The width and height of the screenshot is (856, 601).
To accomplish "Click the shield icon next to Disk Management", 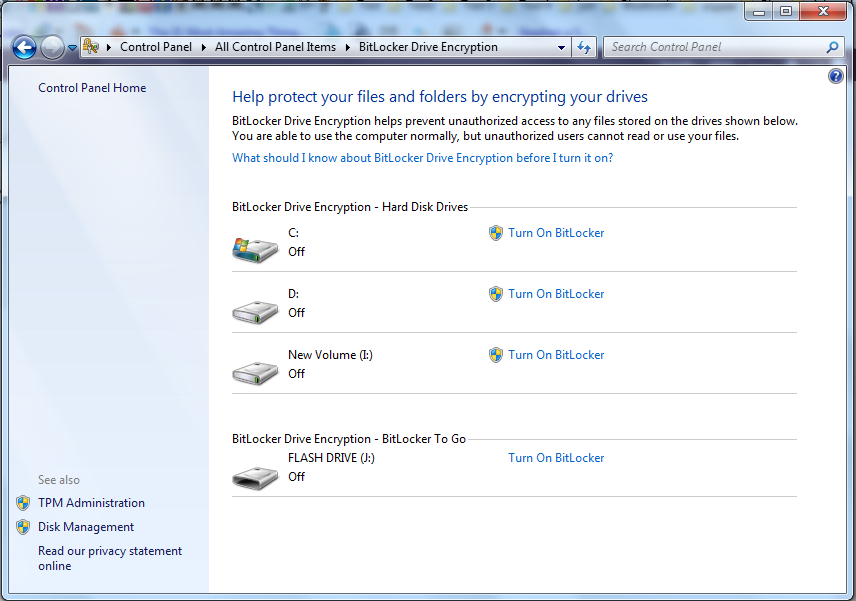I will pyautogui.click(x=23, y=527).
